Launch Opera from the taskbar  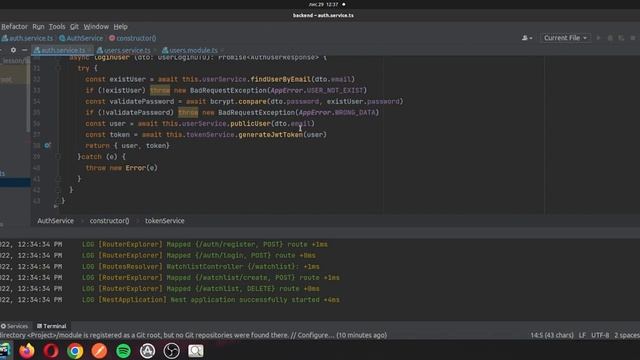click(x=51, y=351)
